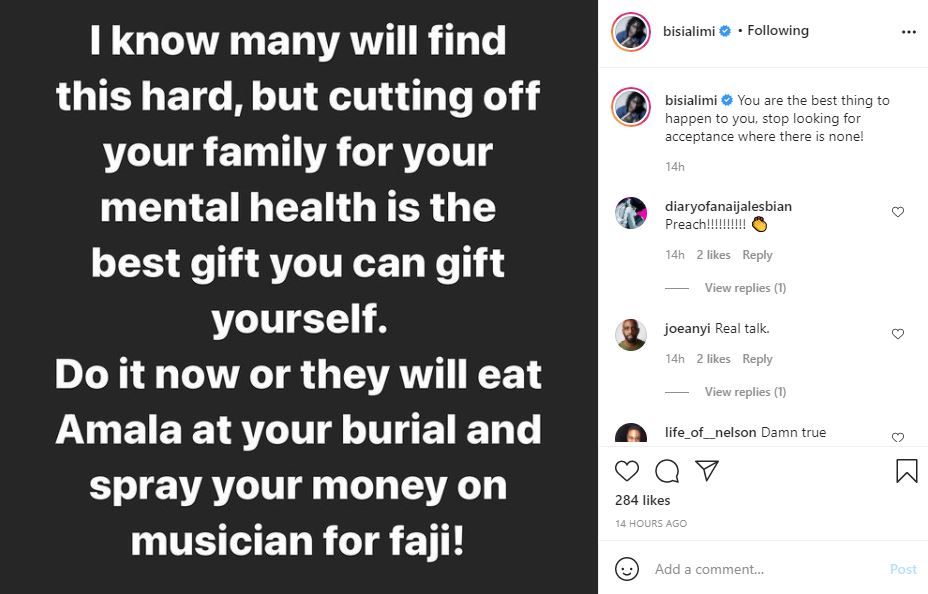Open the three-dot more options menu
The height and width of the screenshot is (594, 928).
[x=908, y=32]
